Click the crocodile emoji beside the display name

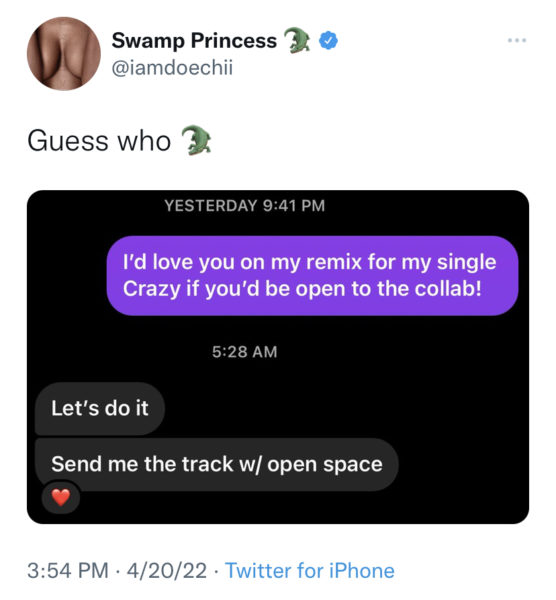tap(297, 40)
